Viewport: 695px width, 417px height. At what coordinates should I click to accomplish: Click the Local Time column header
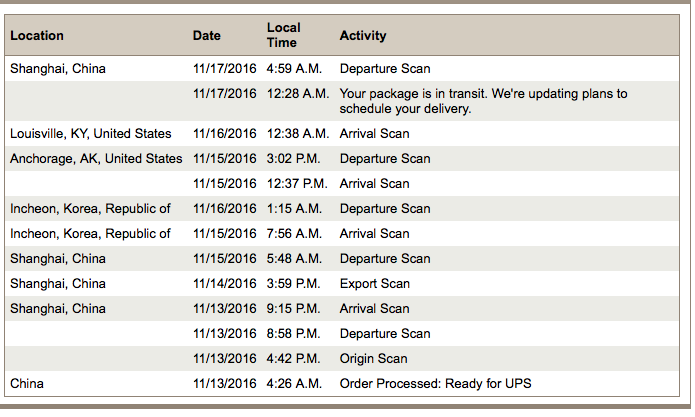[x=284, y=35]
